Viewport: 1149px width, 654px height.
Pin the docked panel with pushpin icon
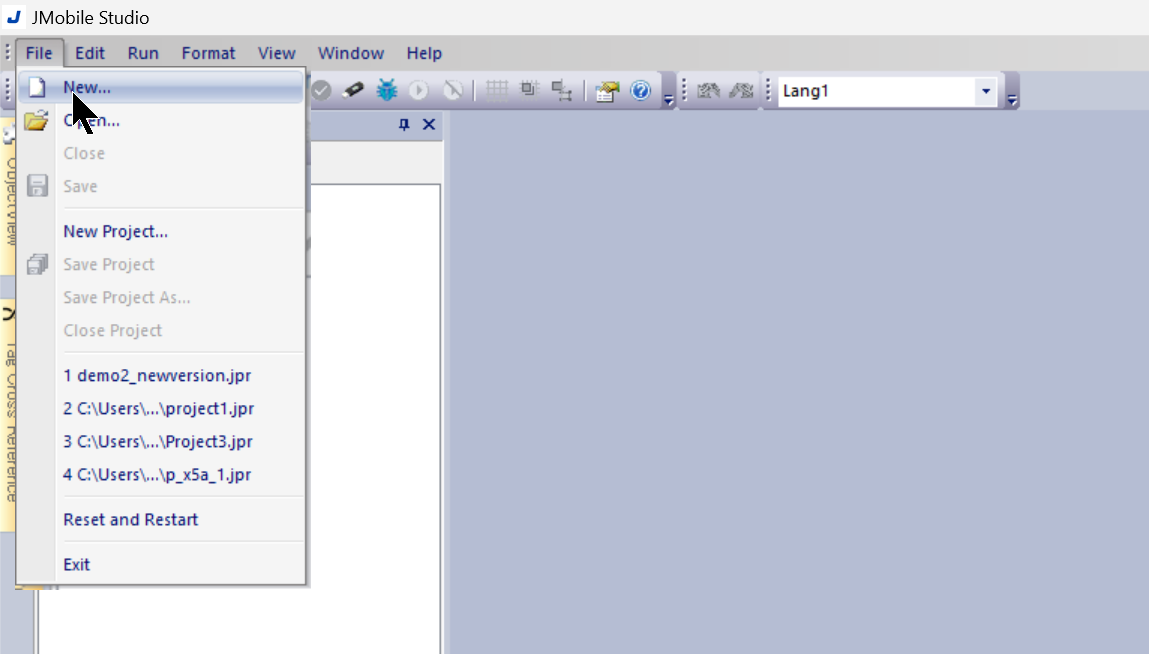coord(404,125)
